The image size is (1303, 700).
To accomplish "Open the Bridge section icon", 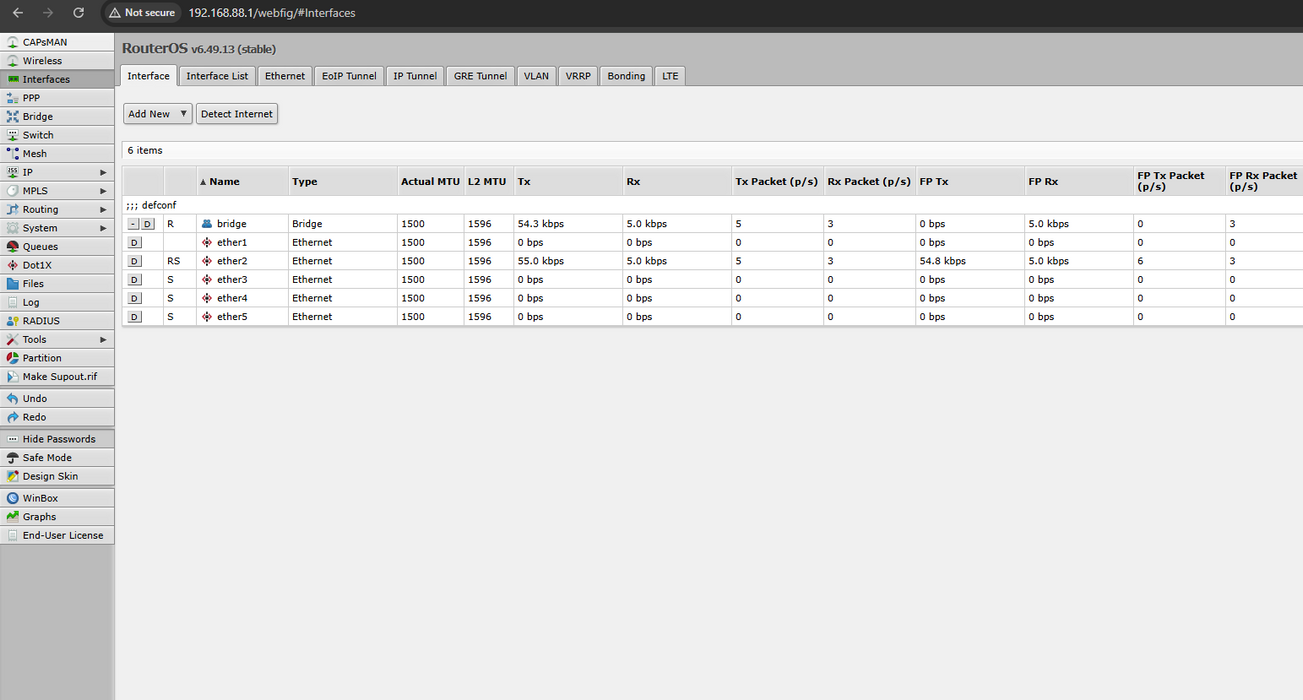I will pos(12,117).
